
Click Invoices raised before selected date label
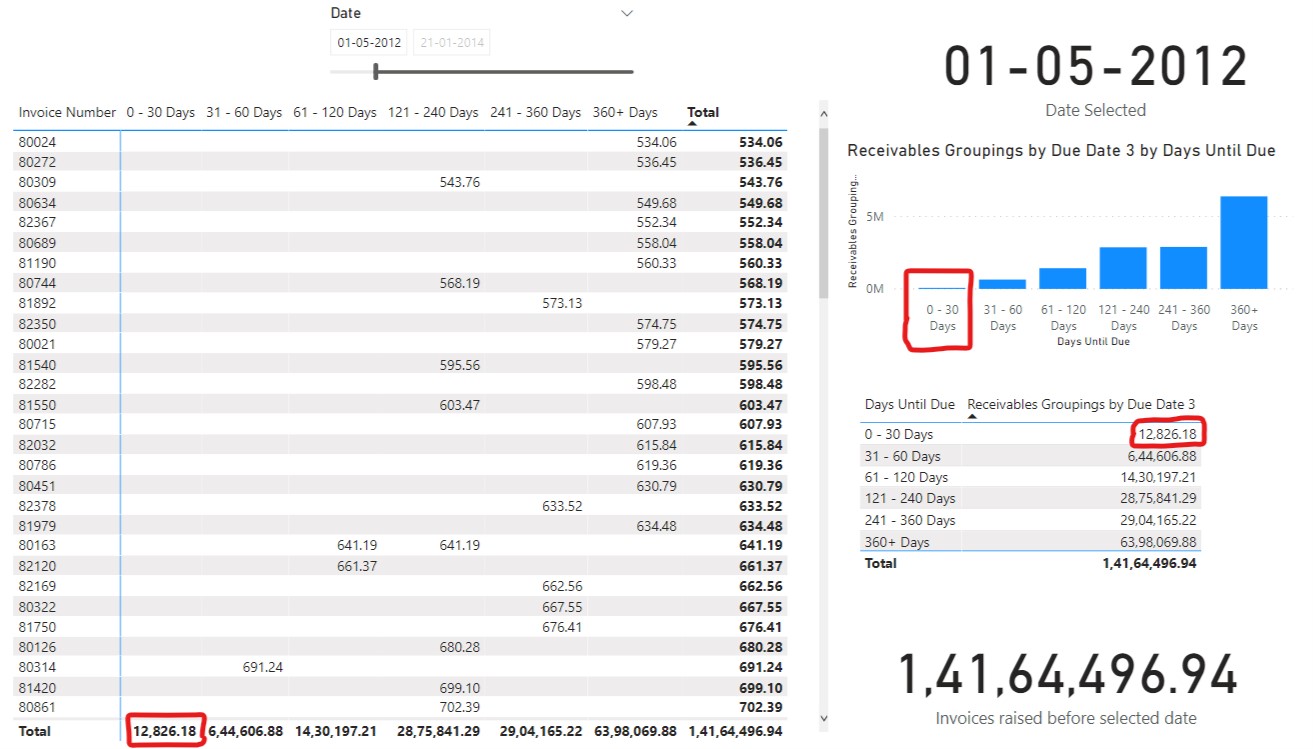click(x=1066, y=718)
